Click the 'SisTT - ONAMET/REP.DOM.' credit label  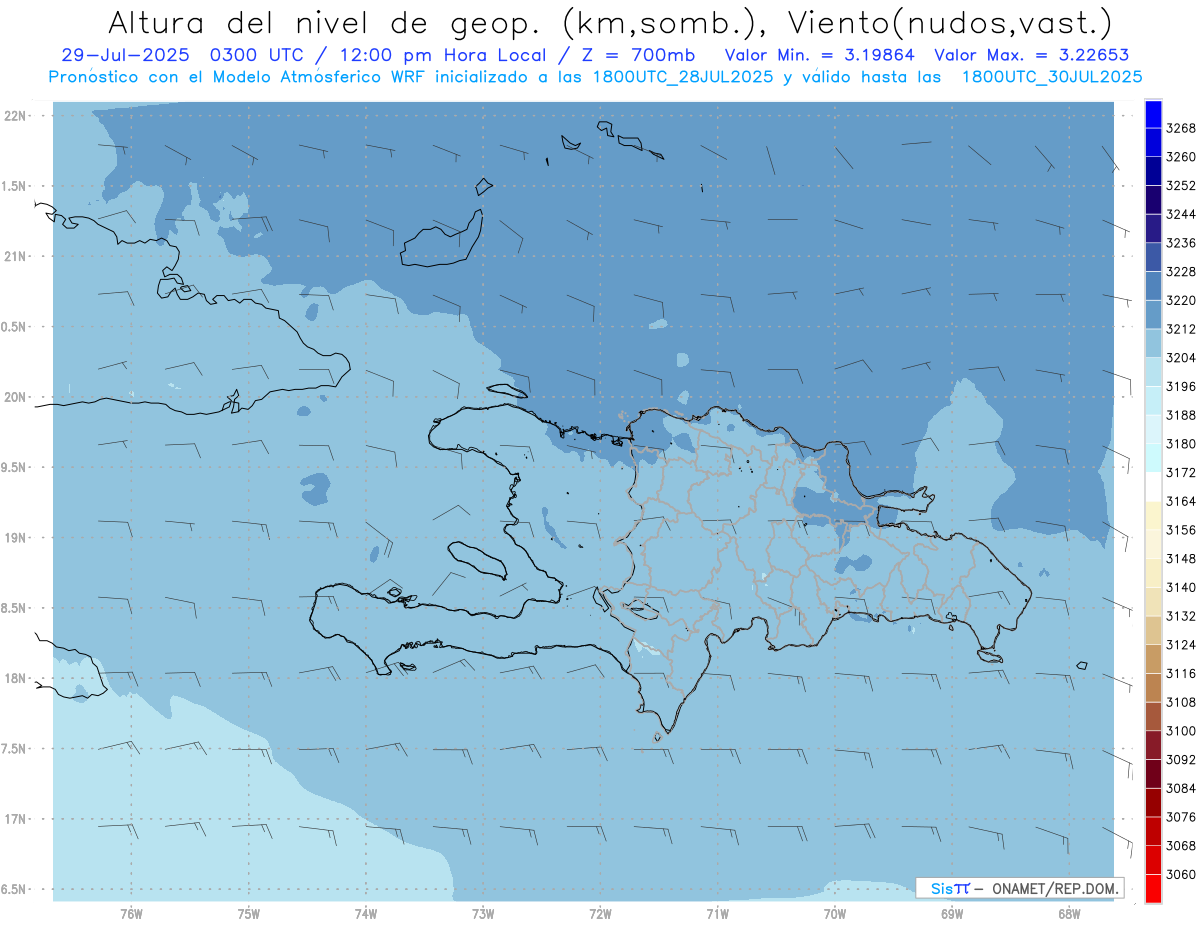1019,888
